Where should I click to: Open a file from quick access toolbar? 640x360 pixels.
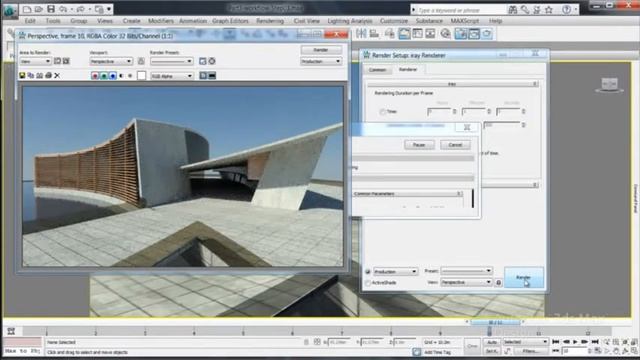coord(39,9)
